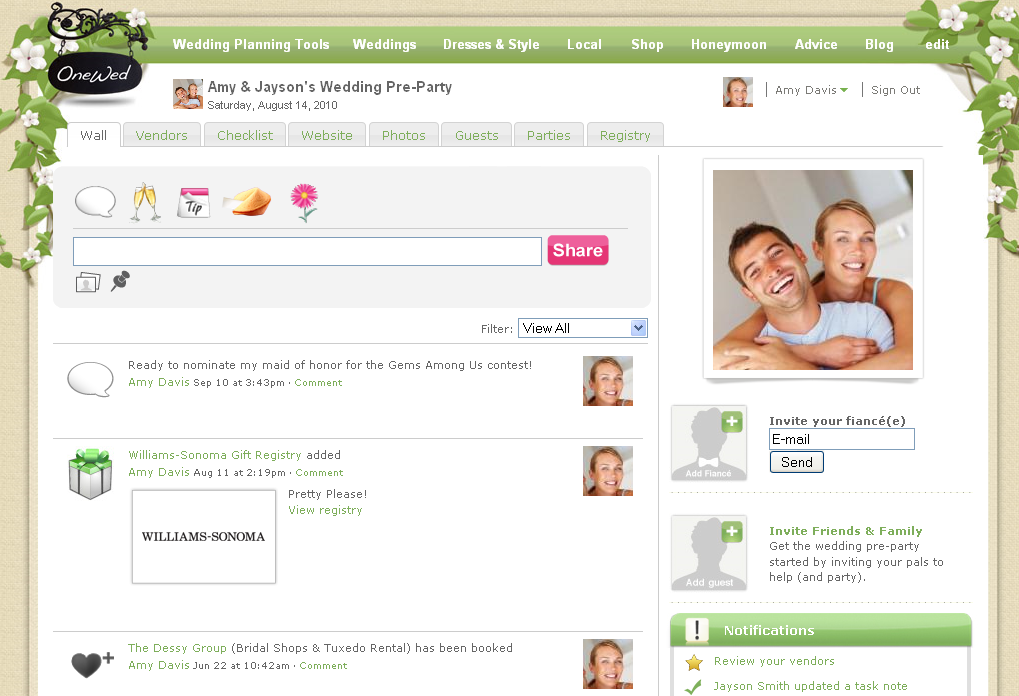1019x696 pixels.
Task: Select the speech bubble comment icon in composer
Action: point(95,201)
